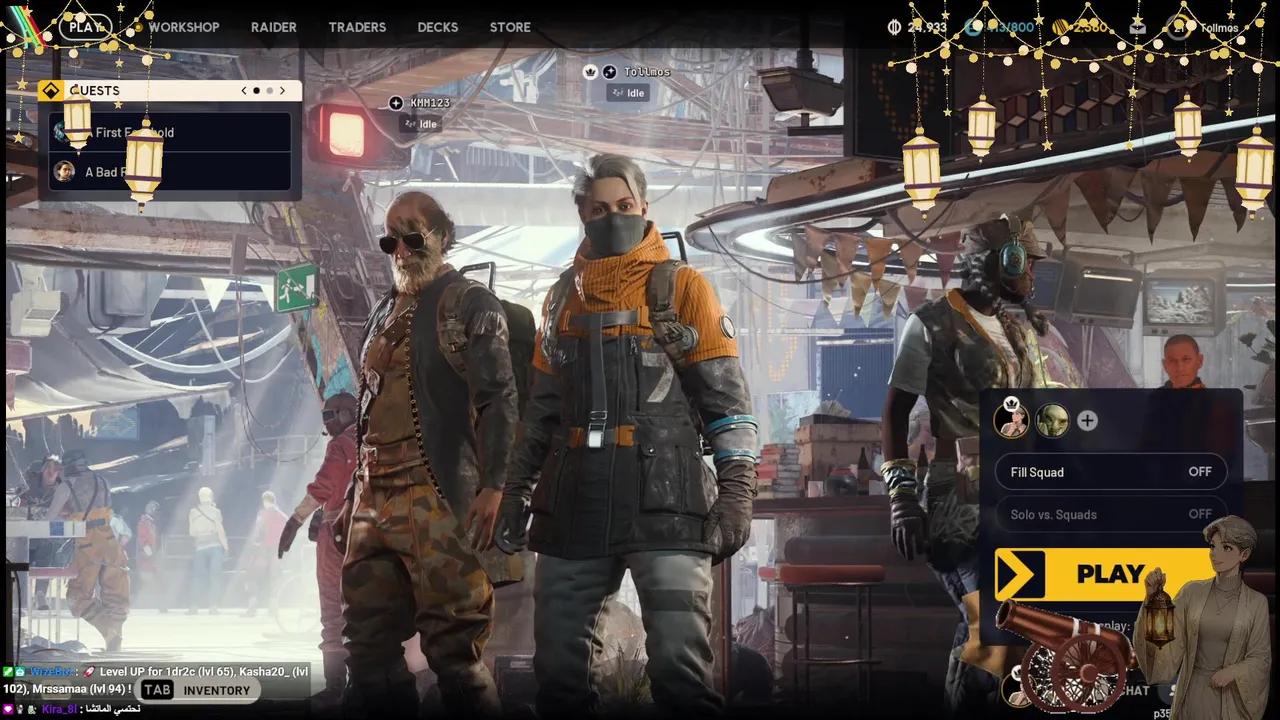This screenshot has width=1280, height=720.
Task: Click the coin currency balance 24,933
Action: coord(917,27)
